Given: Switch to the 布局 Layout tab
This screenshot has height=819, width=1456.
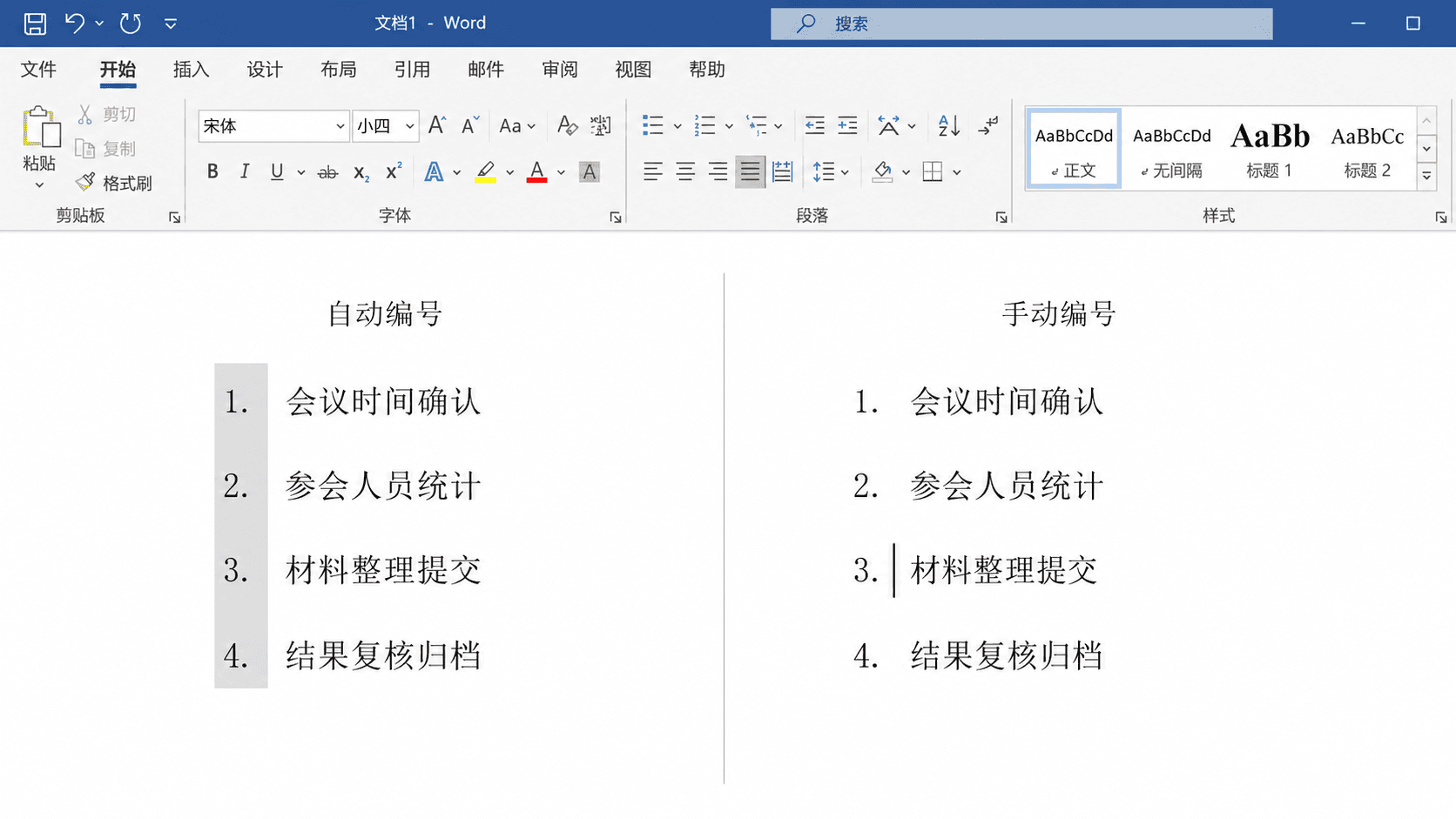Looking at the screenshot, I should pyautogui.click(x=339, y=70).
